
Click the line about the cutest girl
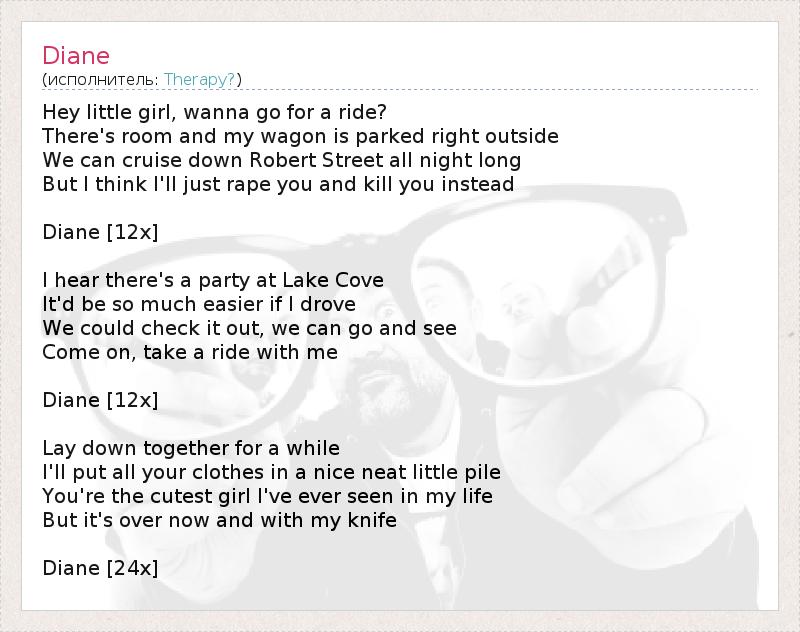[268, 496]
